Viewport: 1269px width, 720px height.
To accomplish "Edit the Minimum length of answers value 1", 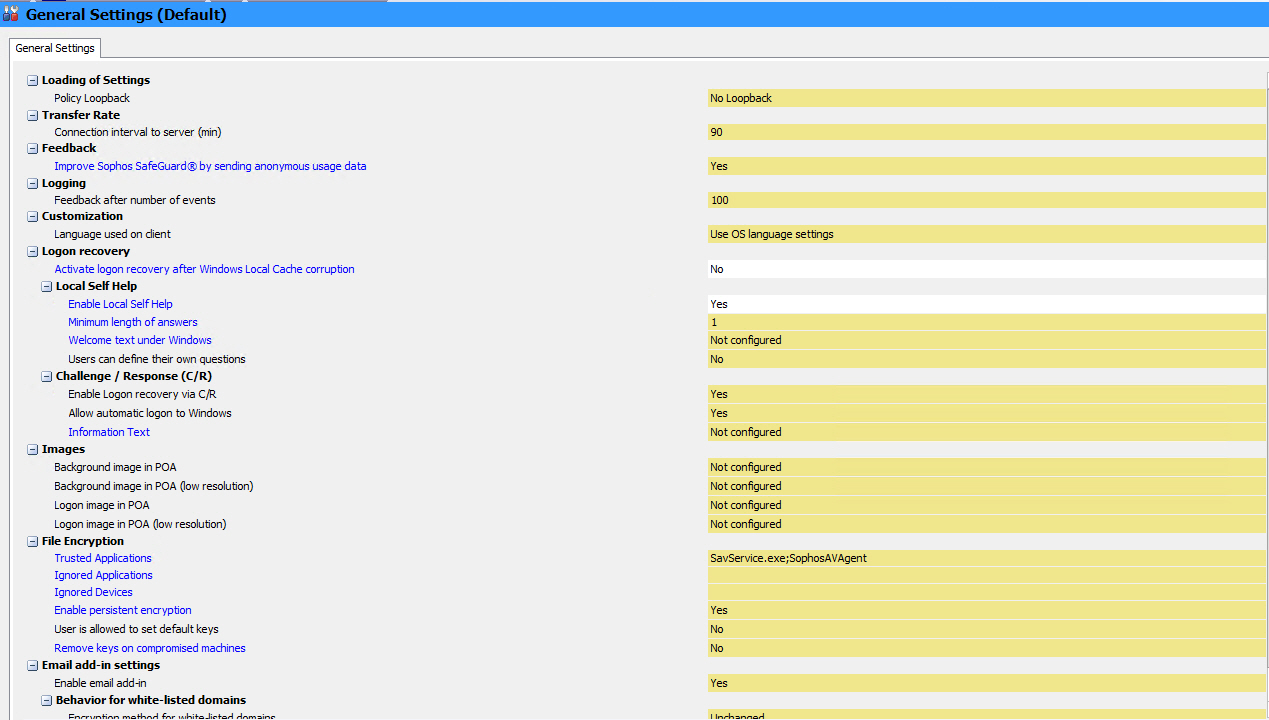I will point(986,322).
